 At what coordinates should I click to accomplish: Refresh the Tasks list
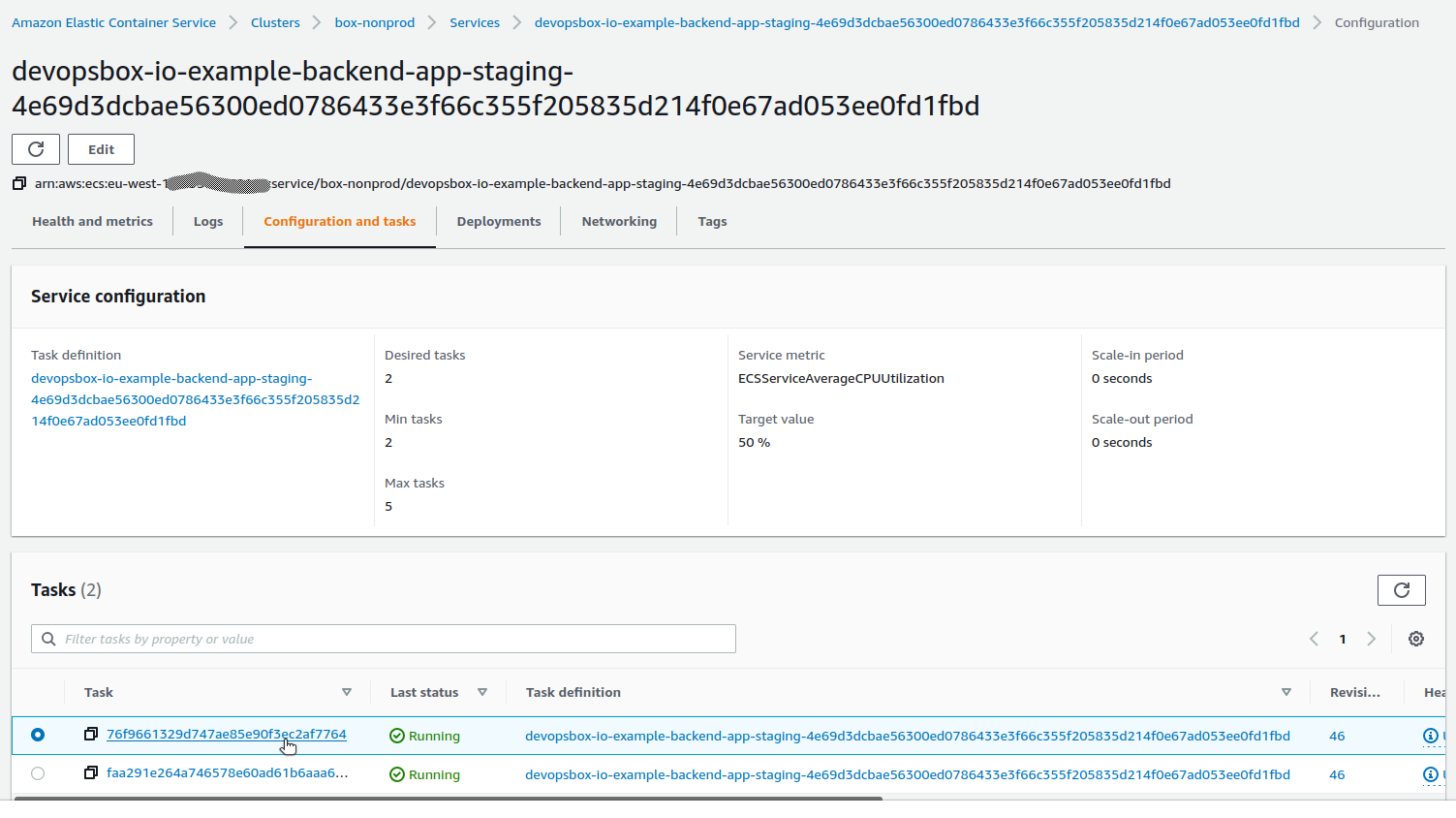1401,590
